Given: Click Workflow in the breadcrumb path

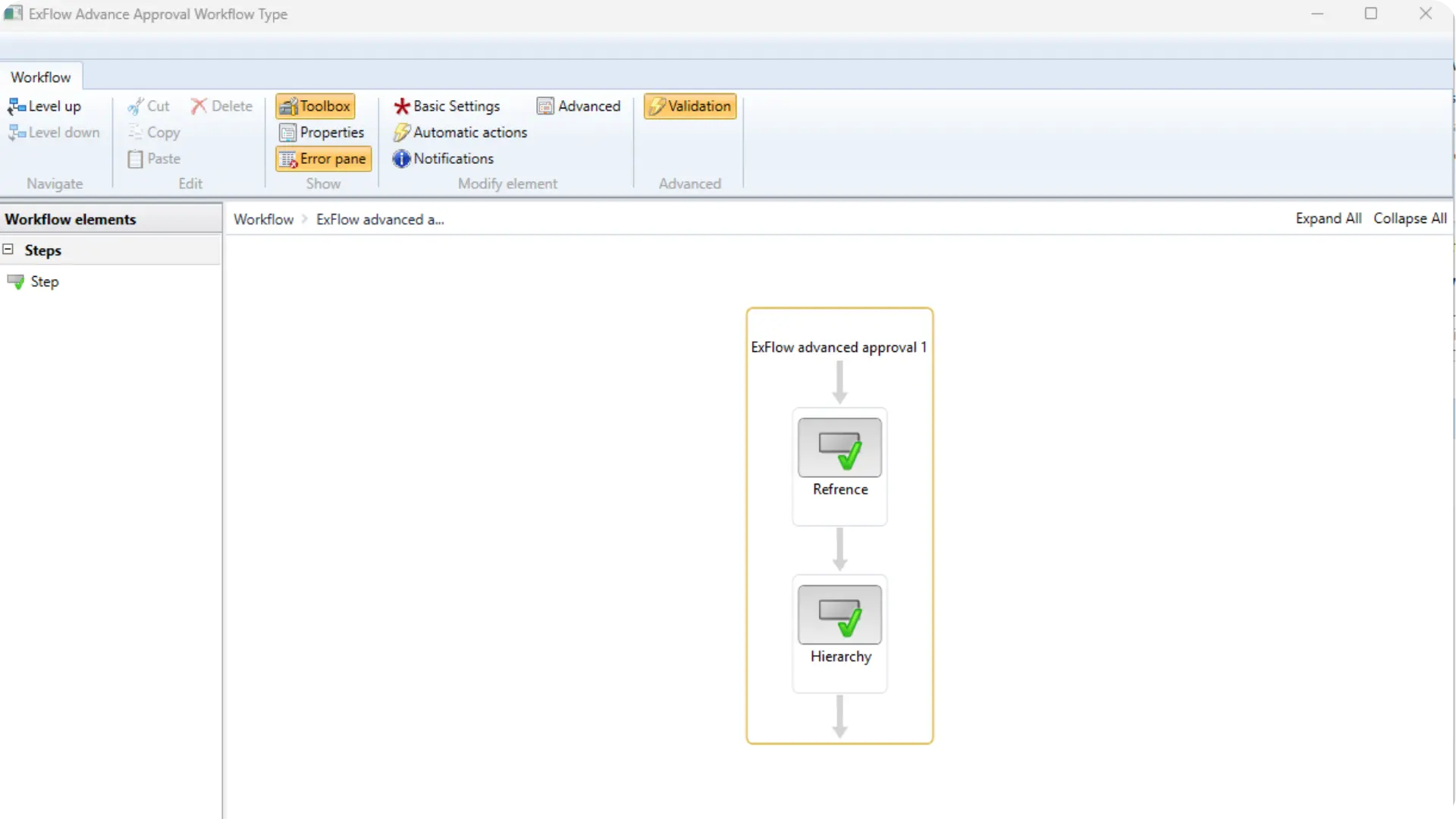Looking at the screenshot, I should pyautogui.click(x=263, y=219).
